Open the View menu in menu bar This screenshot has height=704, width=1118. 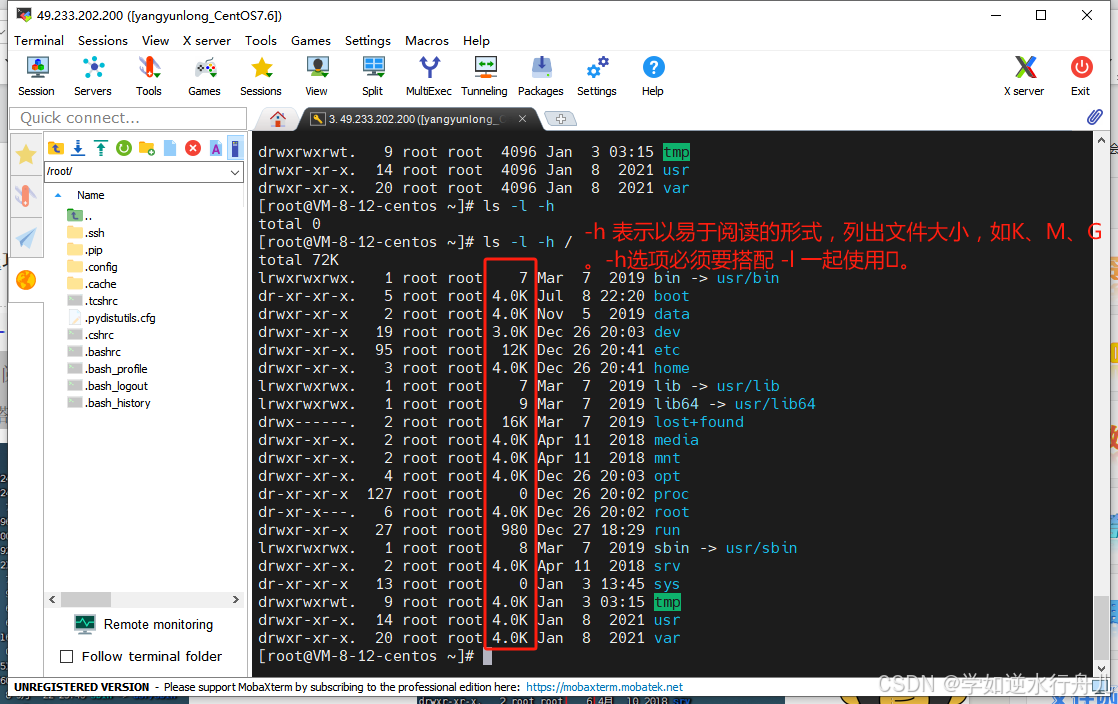[155, 41]
